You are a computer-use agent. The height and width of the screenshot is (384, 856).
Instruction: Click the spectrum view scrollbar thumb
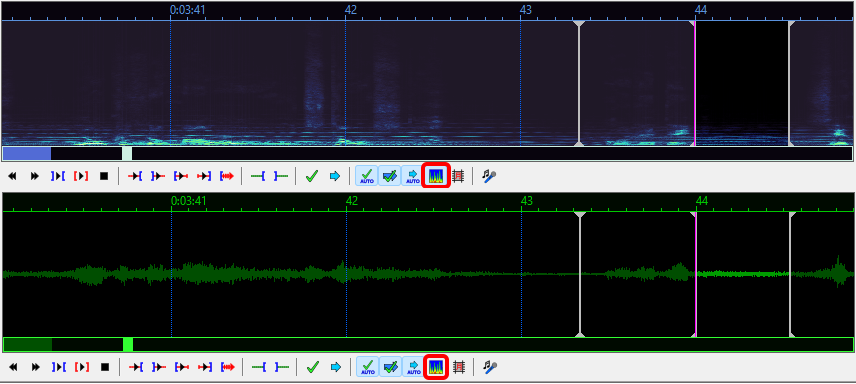[x=127, y=153]
